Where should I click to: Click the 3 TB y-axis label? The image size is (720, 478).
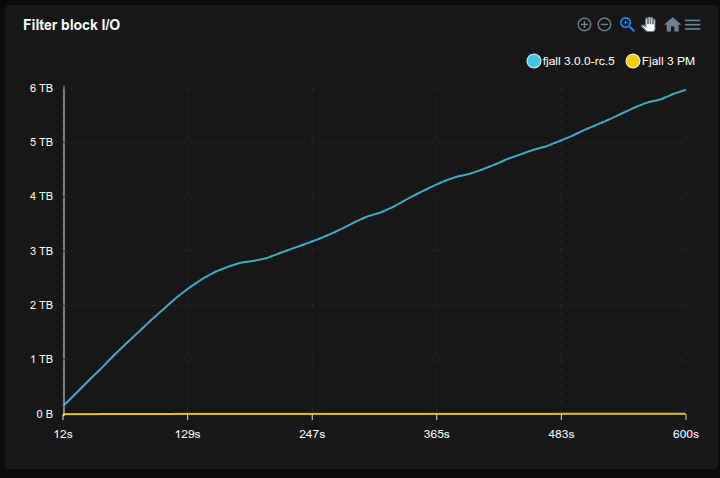pyautogui.click(x=40, y=251)
